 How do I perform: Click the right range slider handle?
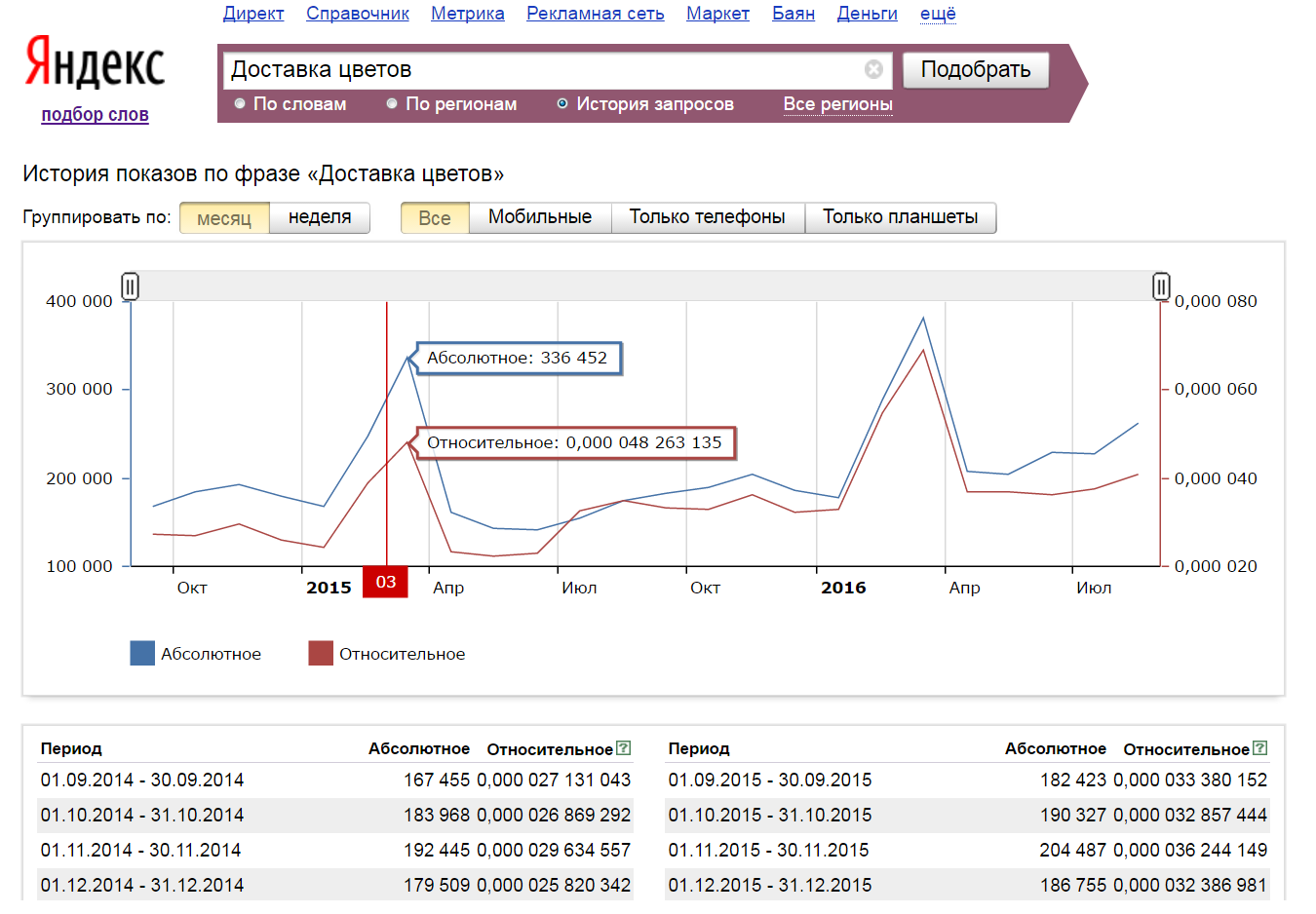click(1160, 286)
